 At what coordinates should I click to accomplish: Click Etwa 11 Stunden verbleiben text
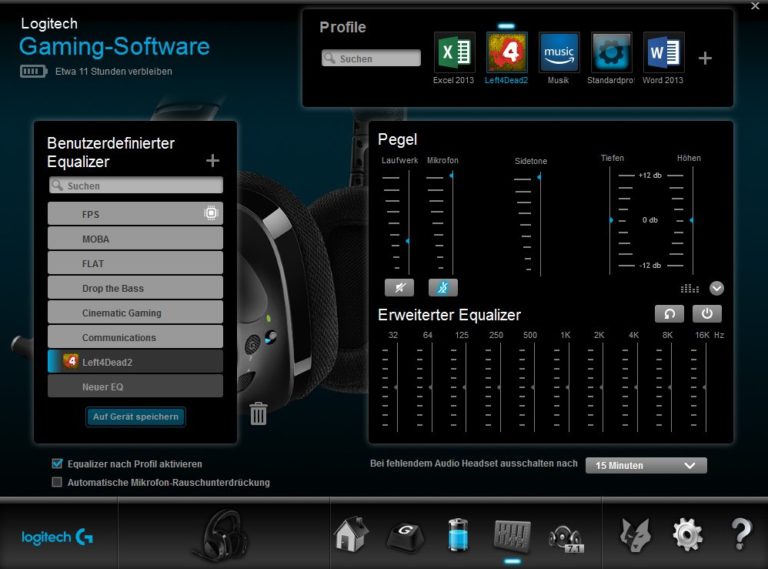[114, 71]
